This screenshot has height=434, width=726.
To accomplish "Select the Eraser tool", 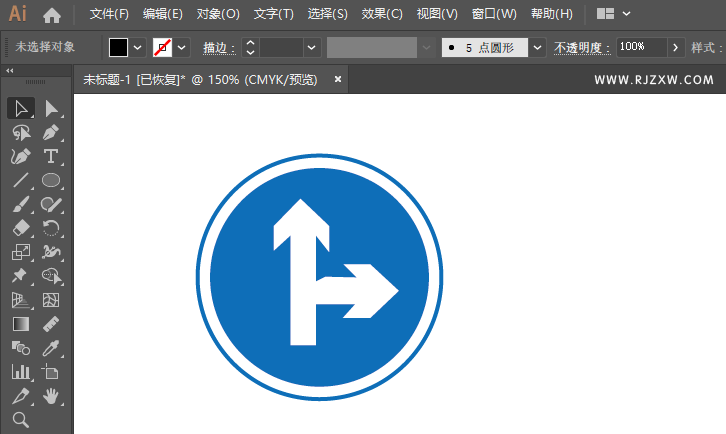I will (20, 228).
